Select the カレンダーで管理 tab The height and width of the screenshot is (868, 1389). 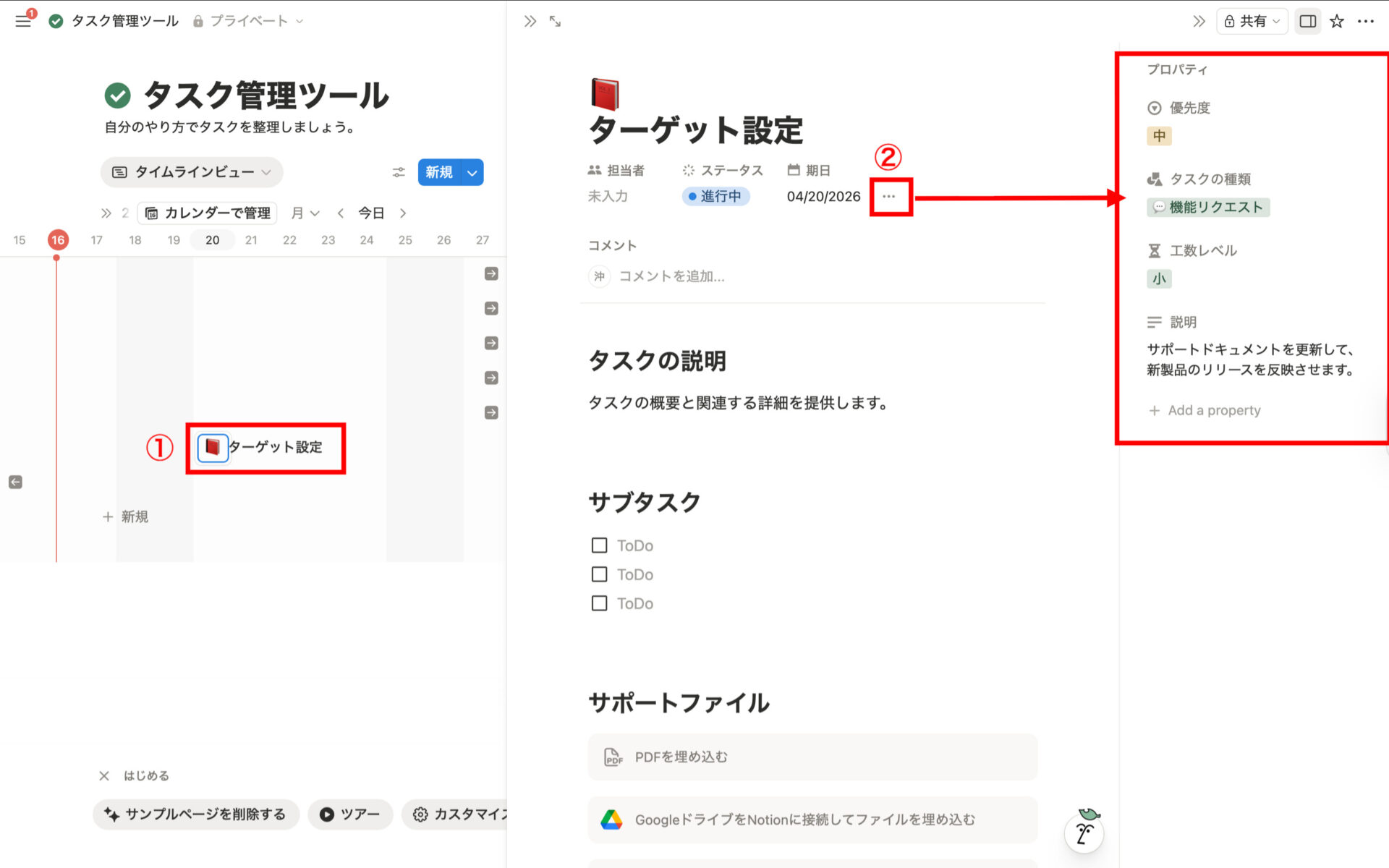[x=208, y=213]
